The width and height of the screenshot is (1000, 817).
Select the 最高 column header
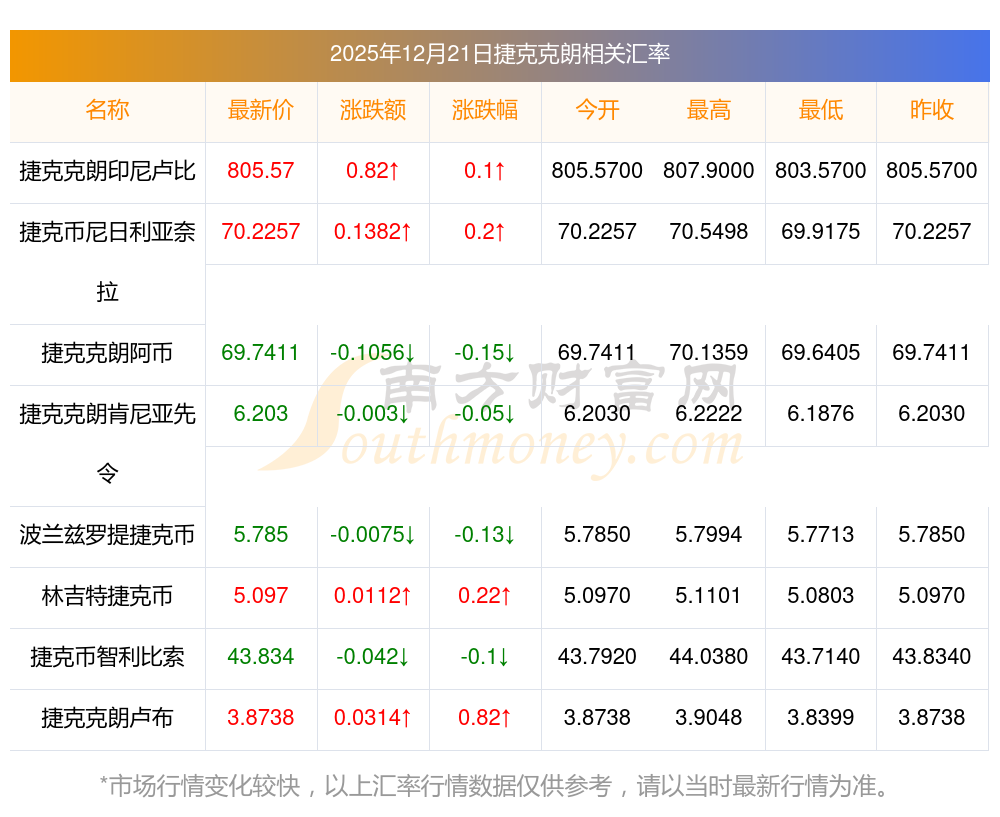[x=709, y=110]
